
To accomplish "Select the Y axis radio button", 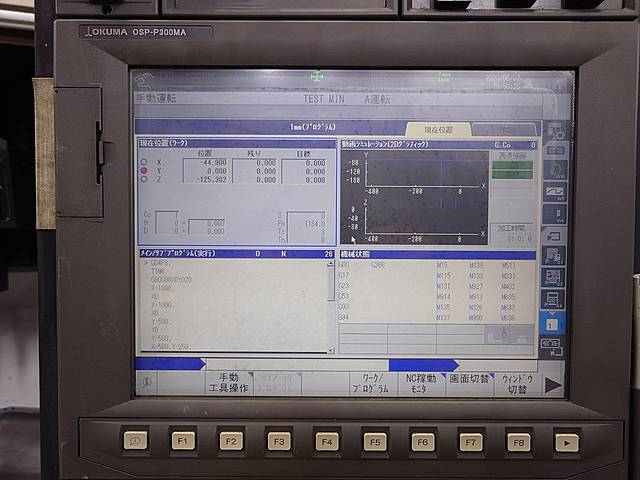I will [x=144, y=171].
